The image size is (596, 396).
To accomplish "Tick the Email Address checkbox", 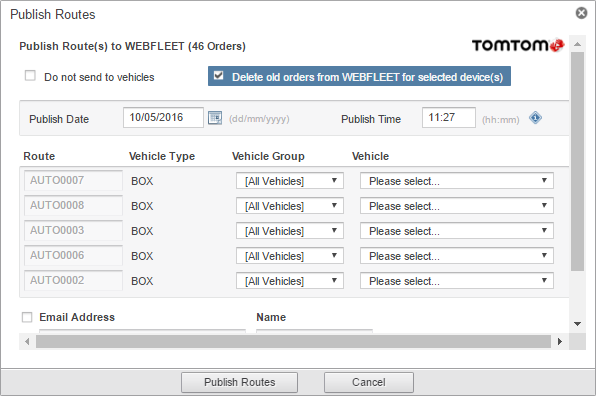I will (x=27, y=317).
